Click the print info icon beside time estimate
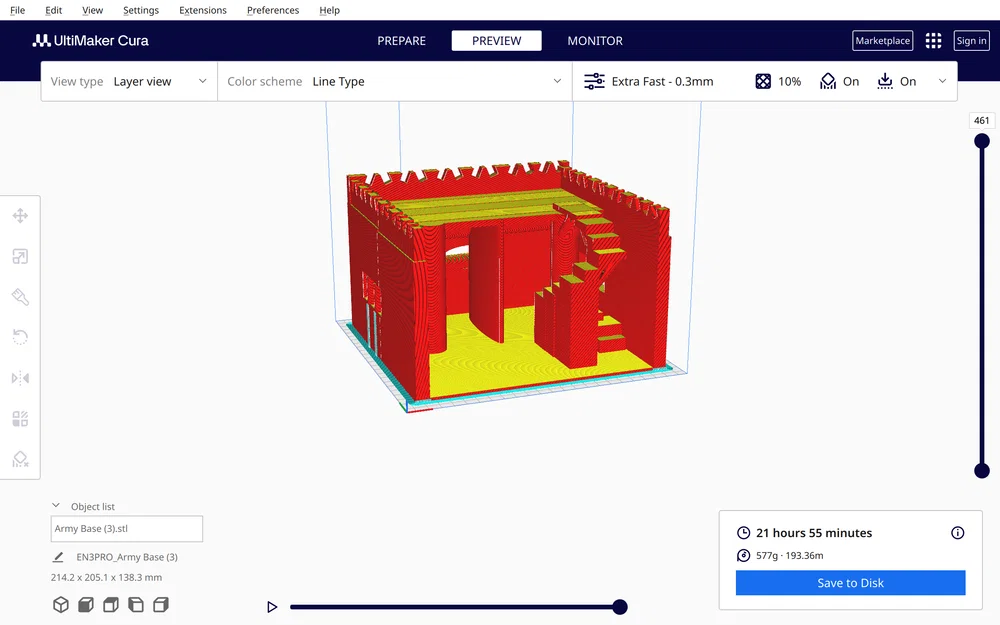 tap(957, 533)
